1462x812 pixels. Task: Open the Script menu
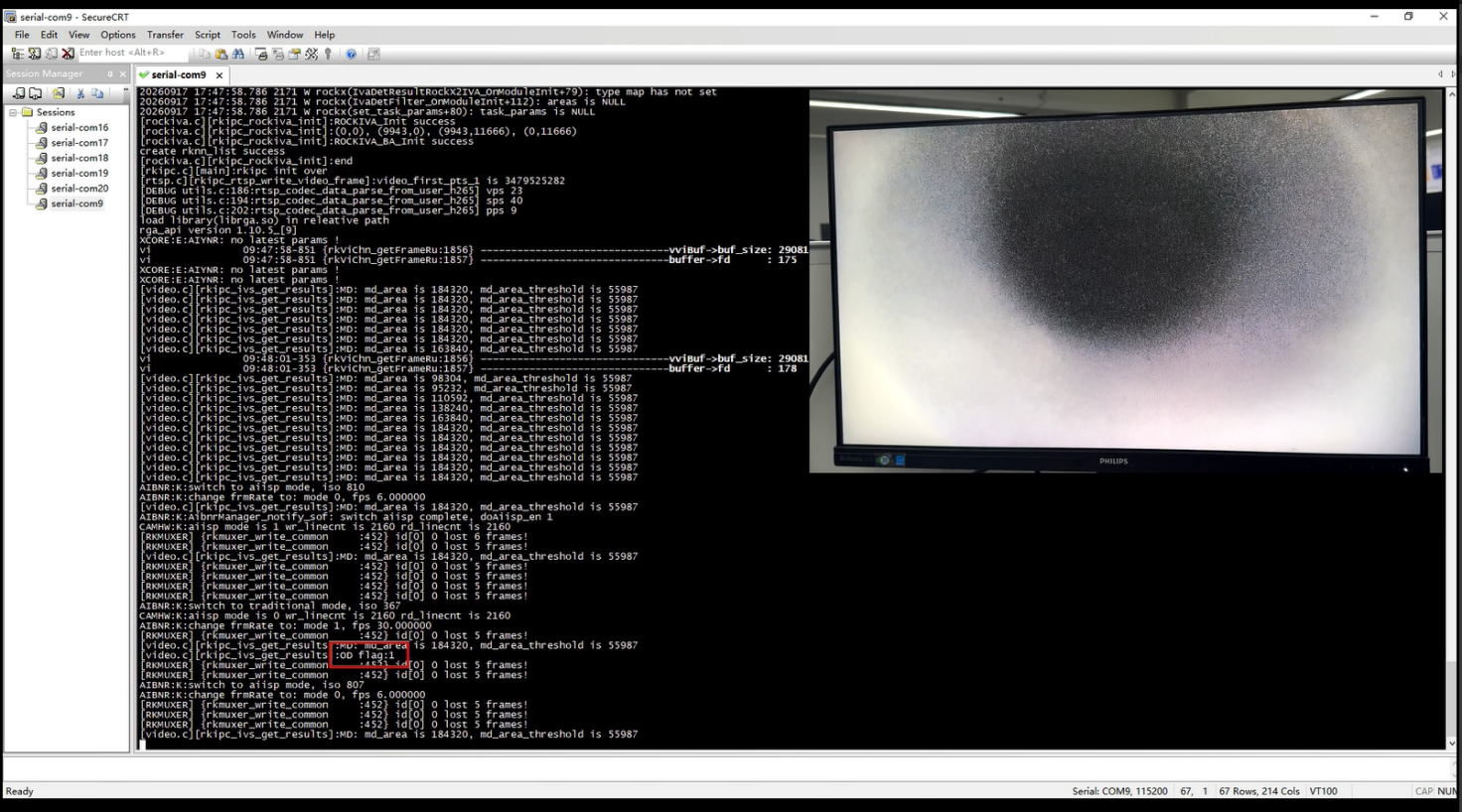click(x=208, y=35)
